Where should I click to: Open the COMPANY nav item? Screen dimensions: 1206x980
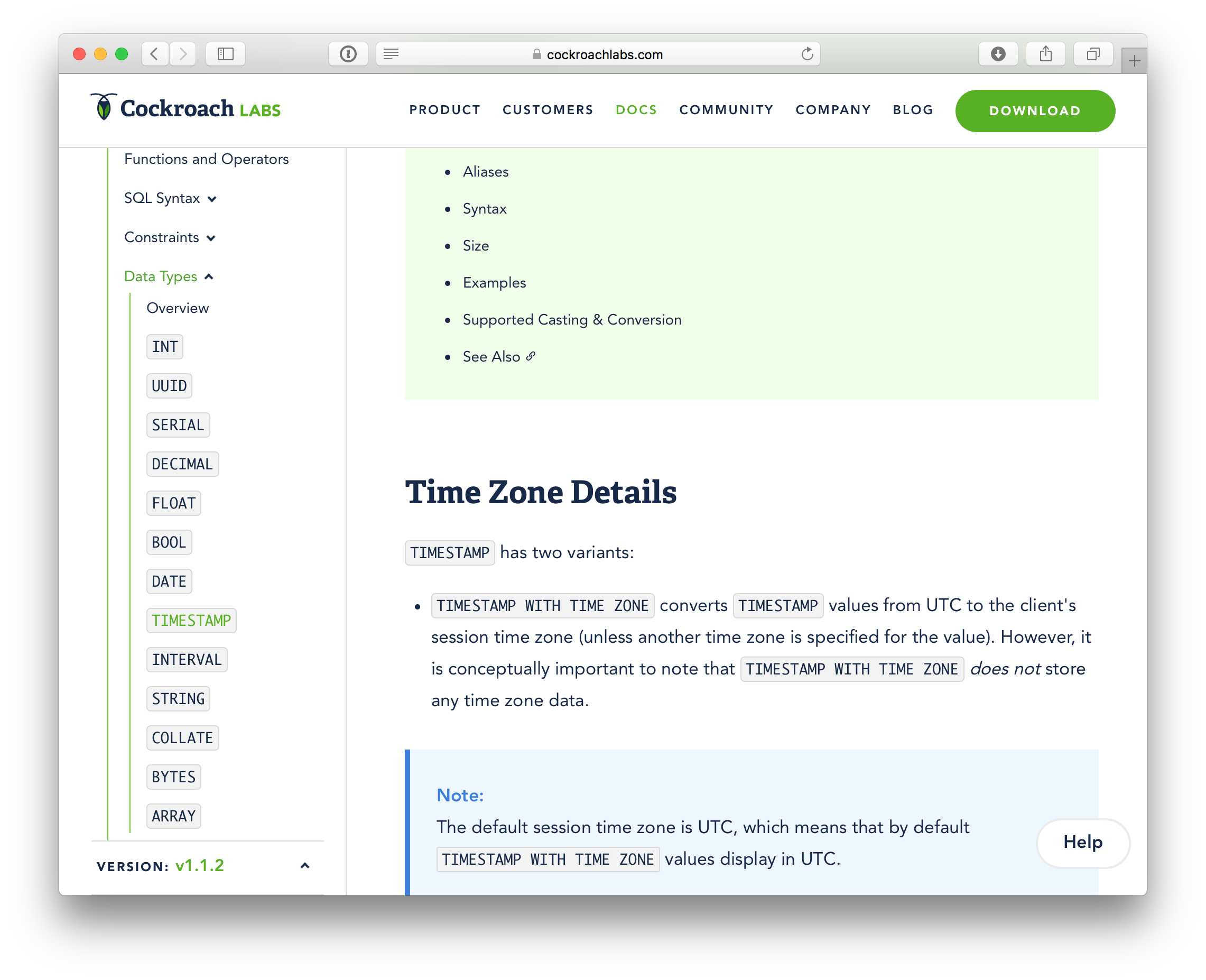tap(833, 110)
